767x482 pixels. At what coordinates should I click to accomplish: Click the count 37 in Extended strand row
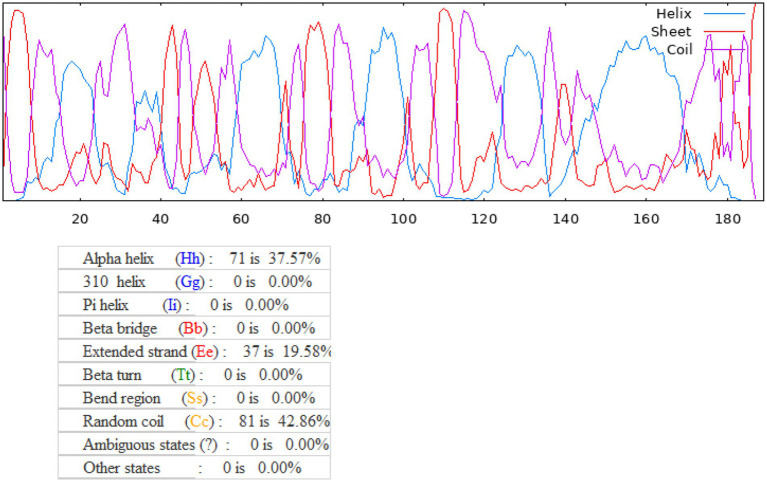click(251, 351)
